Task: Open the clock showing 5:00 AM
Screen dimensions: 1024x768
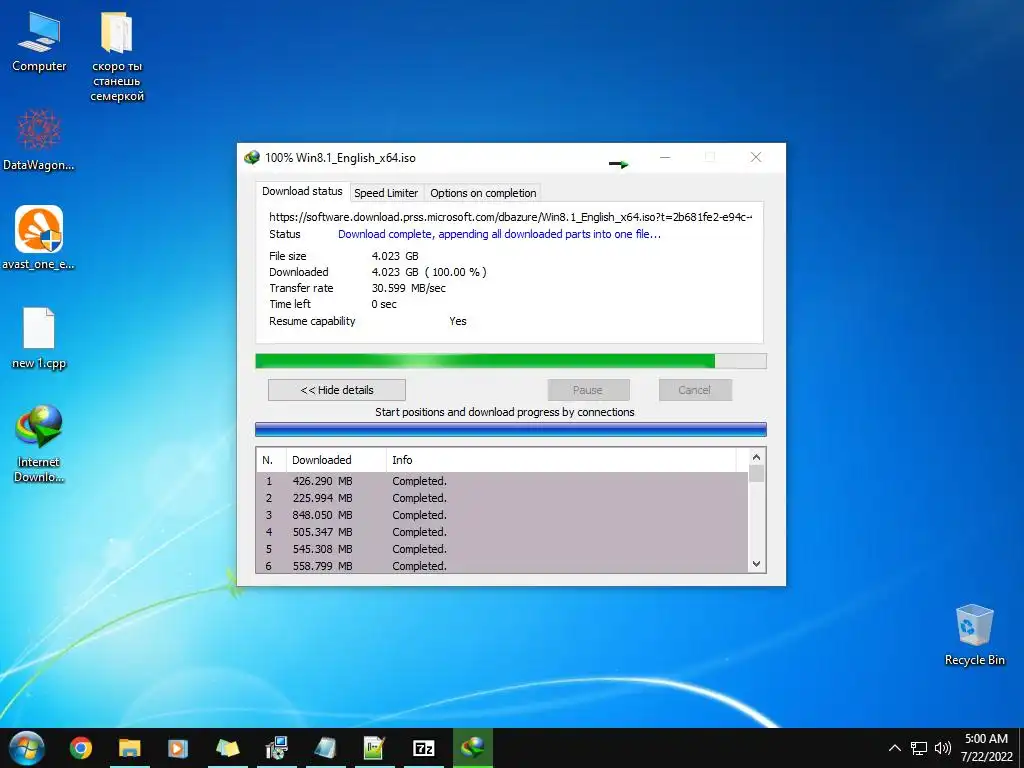Action: (986, 748)
